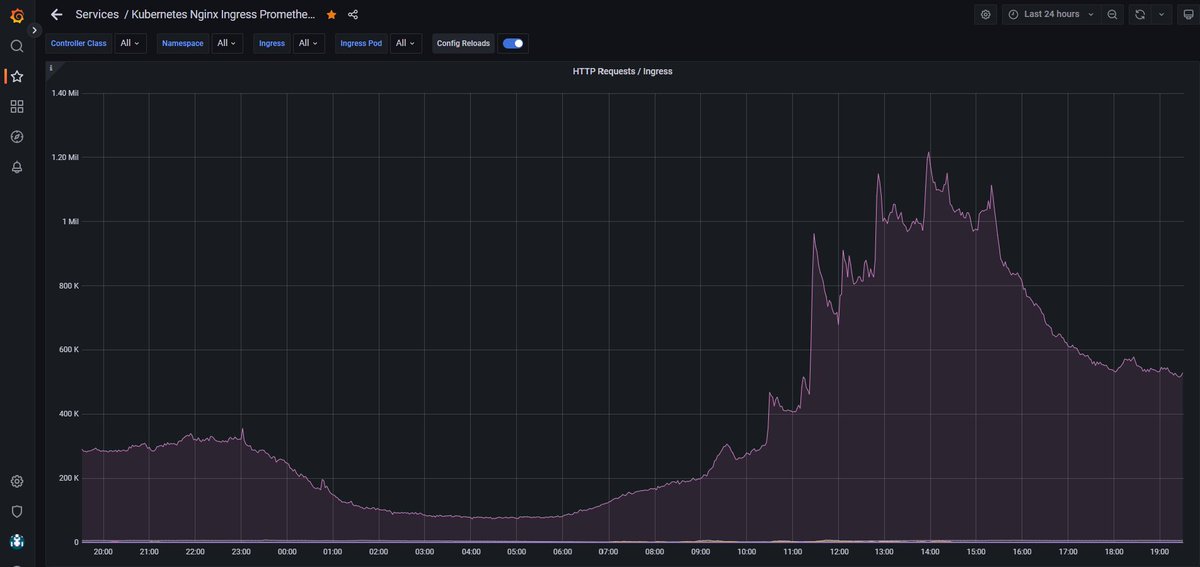Open the search dashboards icon
The height and width of the screenshot is (567, 1200).
17,46
